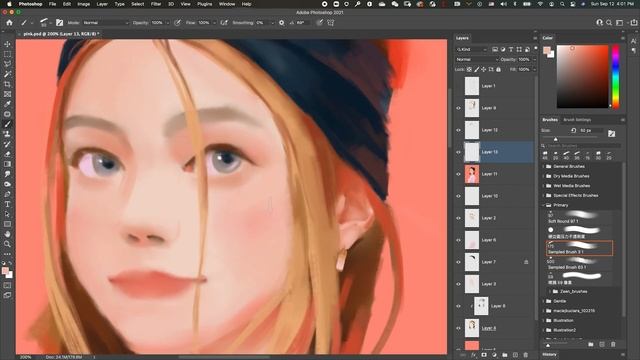Viewport: 640px width, 360px height.
Task: Expand the Gentle brush folder
Action: coord(544,301)
